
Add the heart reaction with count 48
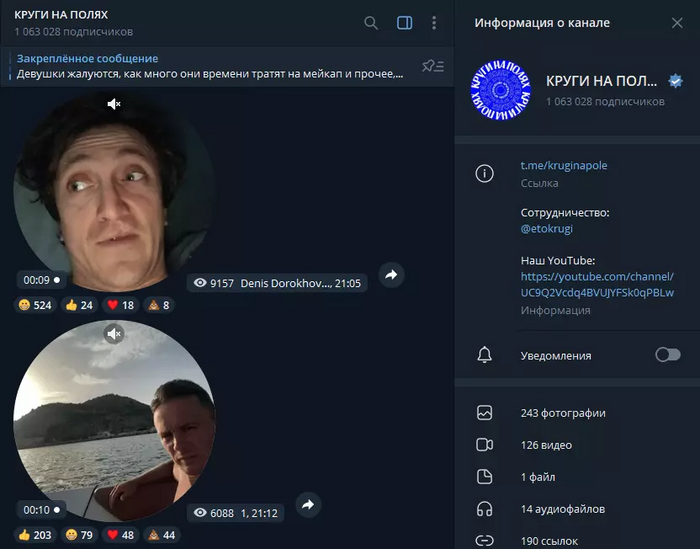pyautogui.click(x=121, y=535)
